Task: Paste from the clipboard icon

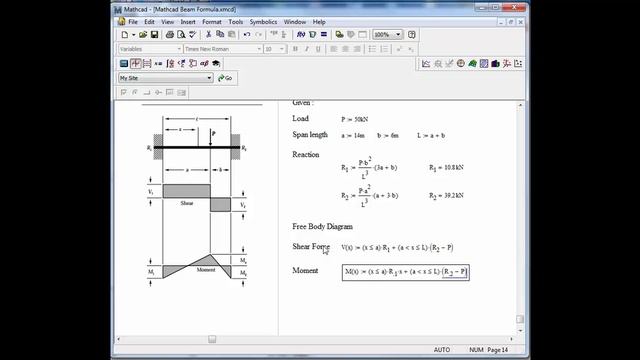Action: 231,35
